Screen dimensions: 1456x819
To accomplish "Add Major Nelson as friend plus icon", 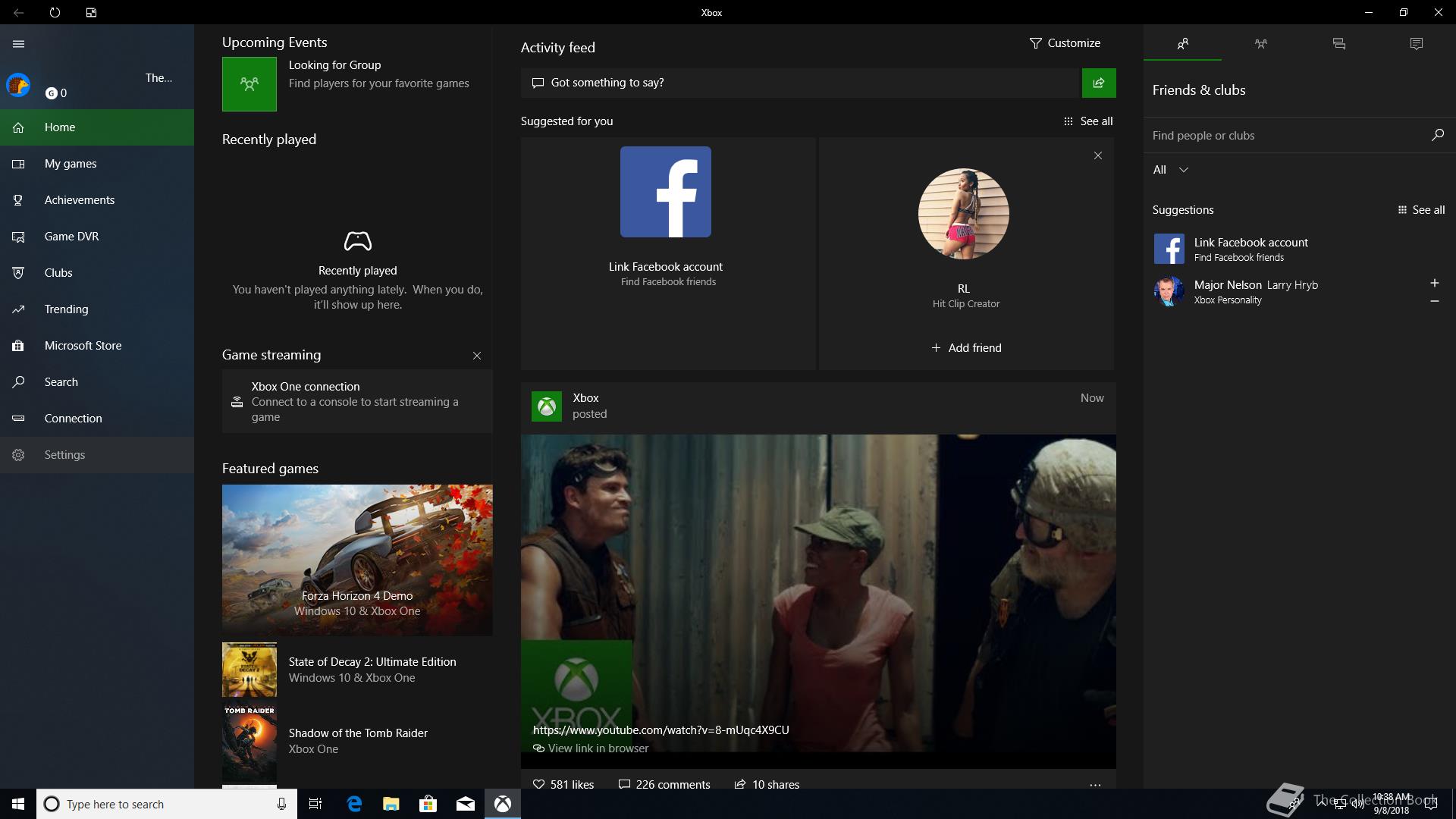I will tap(1435, 283).
